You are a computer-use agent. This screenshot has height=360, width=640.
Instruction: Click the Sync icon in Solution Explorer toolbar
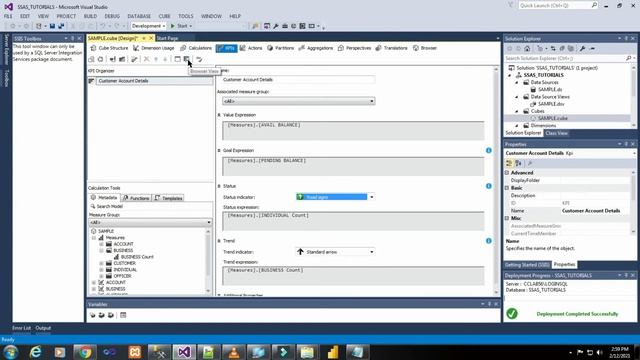coord(553,49)
